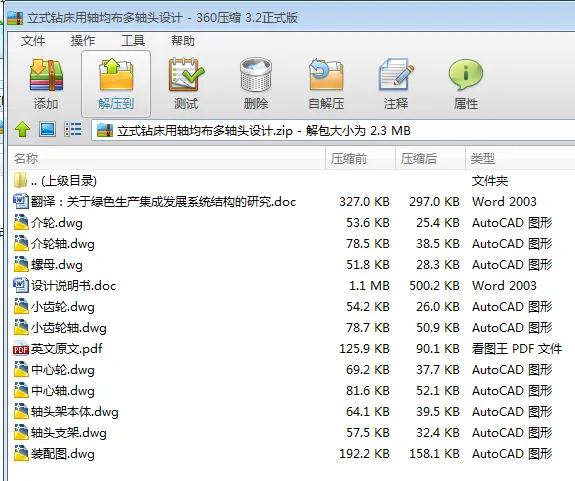Click the DWG icon for 小齿轮轴.dwg
The height and width of the screenshot is (481, 575).
(x=21, y=327)
